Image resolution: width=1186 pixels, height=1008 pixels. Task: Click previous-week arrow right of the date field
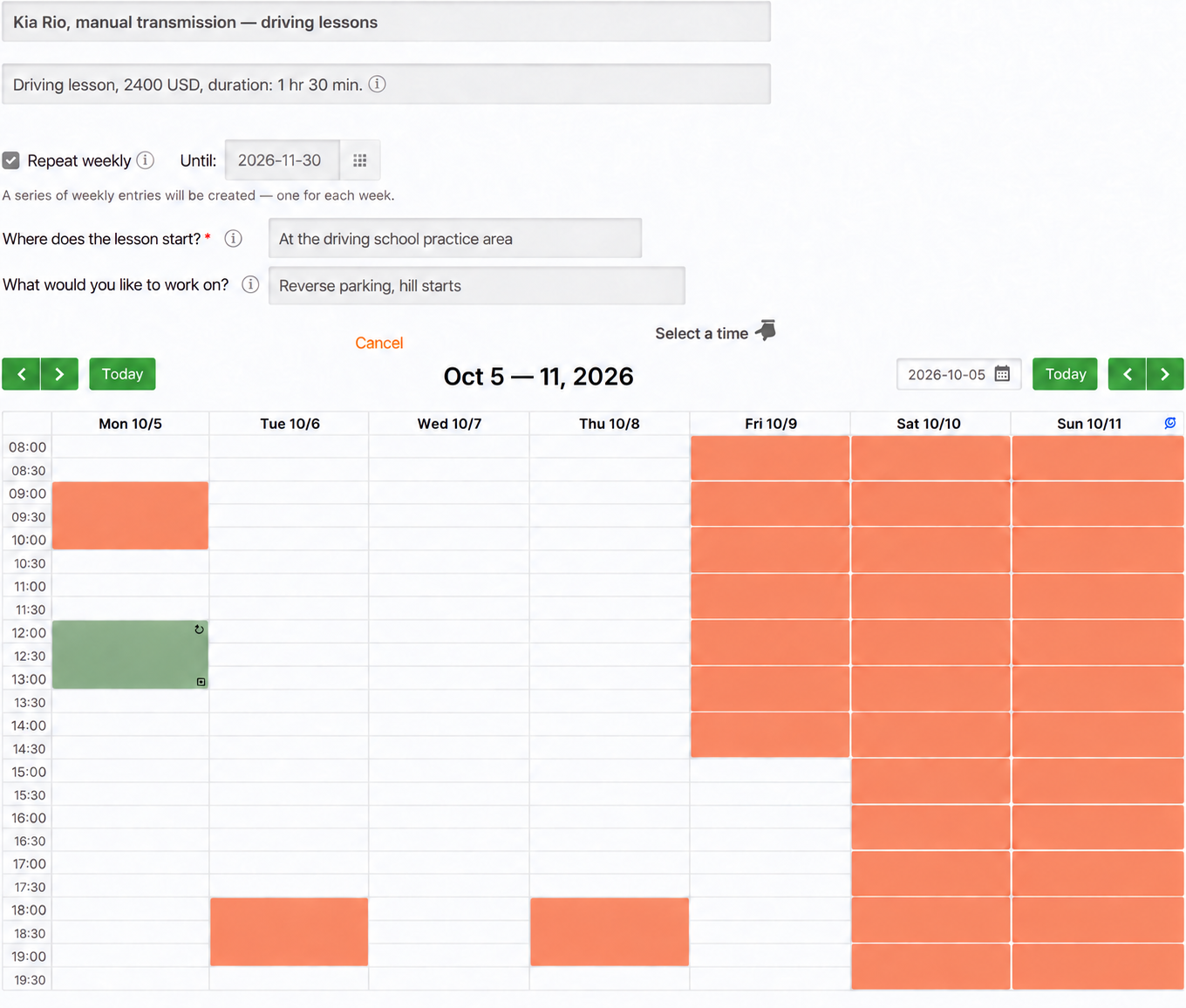coord(1127,374)
